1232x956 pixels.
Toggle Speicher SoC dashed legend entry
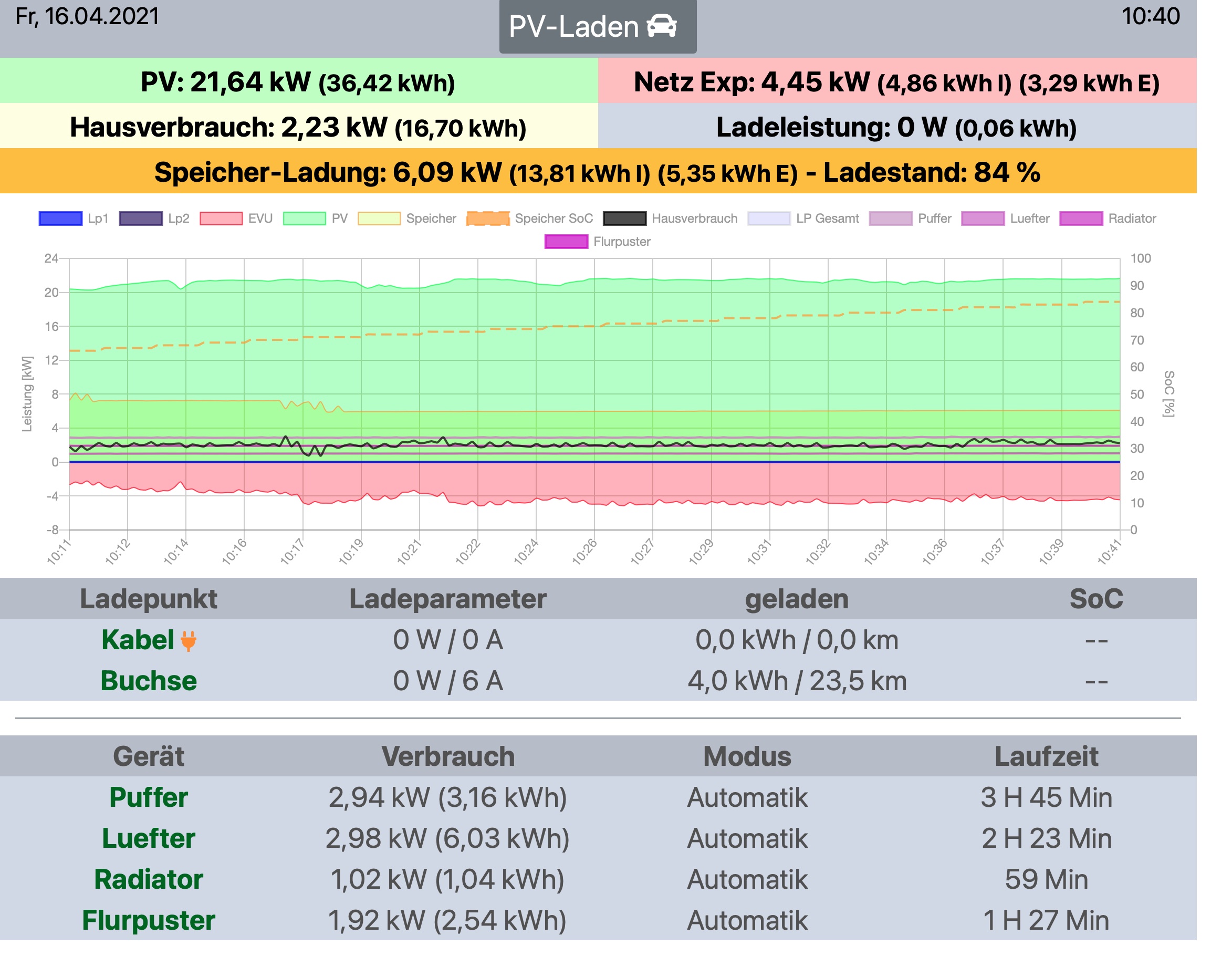pyautogui.click(x=488, y=219)
